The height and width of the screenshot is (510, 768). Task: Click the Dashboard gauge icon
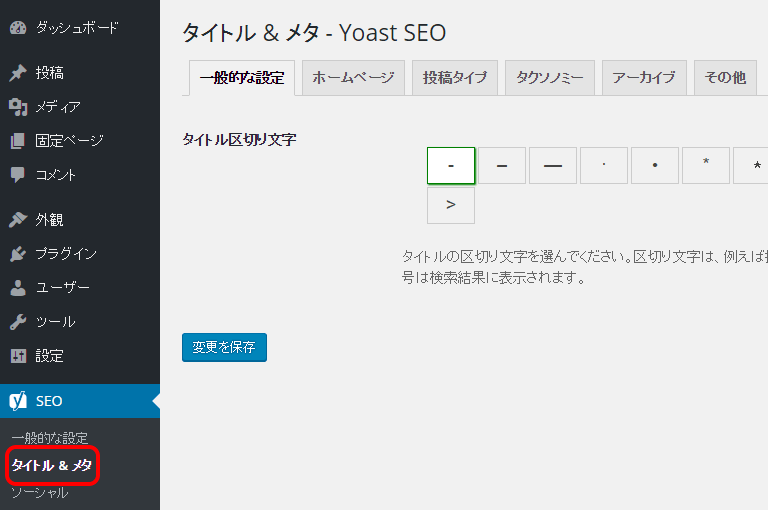click(x=18, y=28)
